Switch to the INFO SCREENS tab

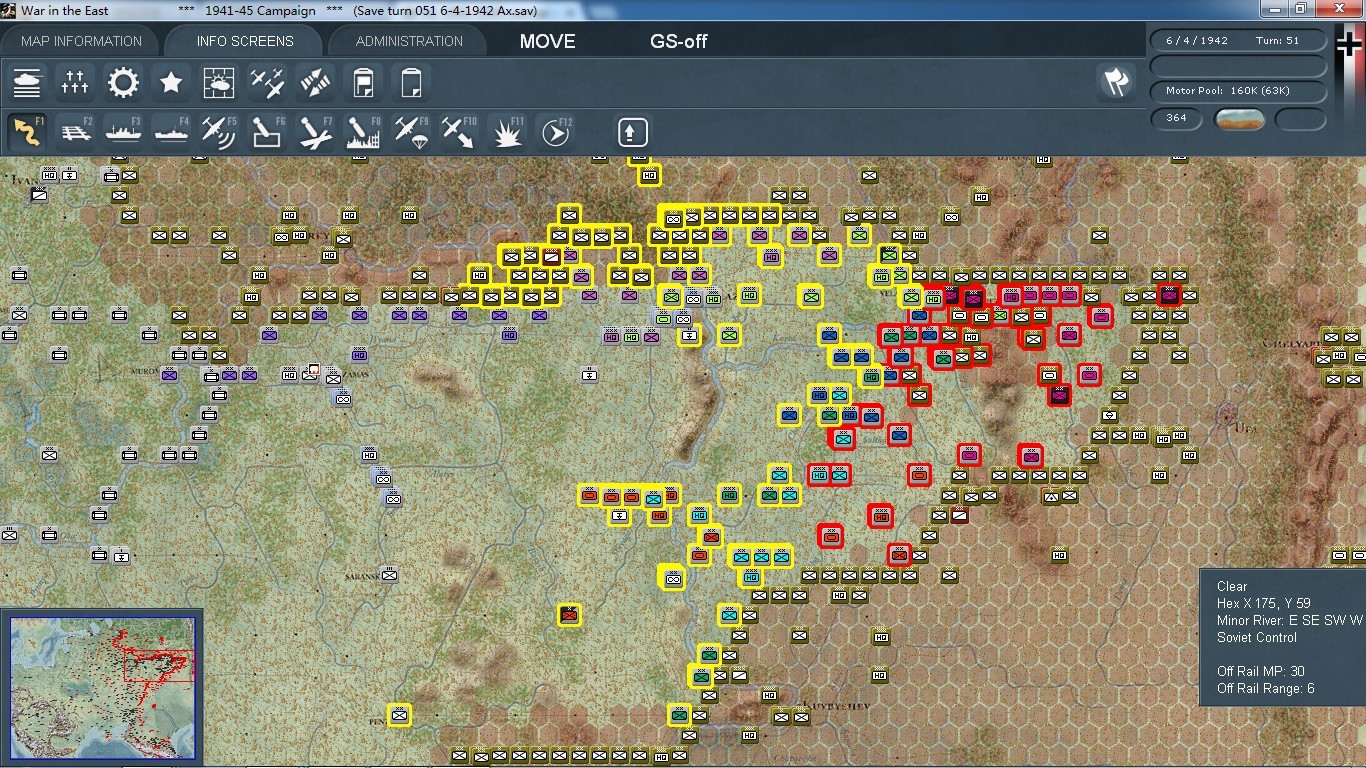pyautogui.click(x=245, y=41)
